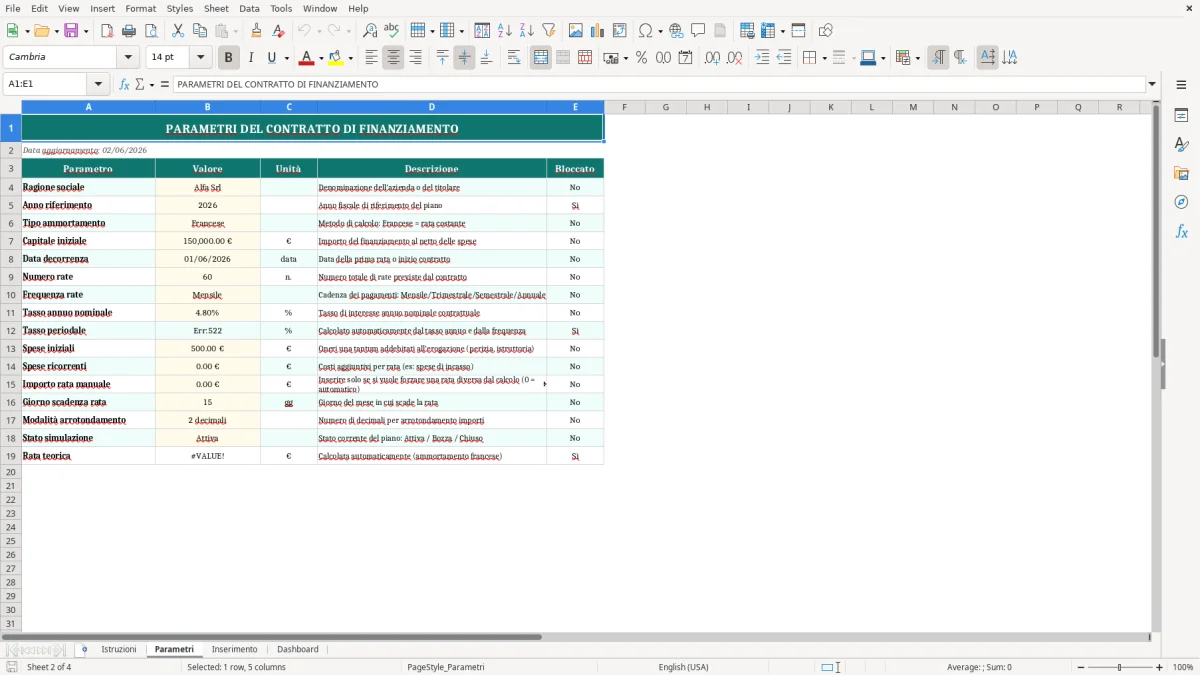The image size is (1200, 675).
Task: Open the Name Box dropdown
Action: (99, 85)
